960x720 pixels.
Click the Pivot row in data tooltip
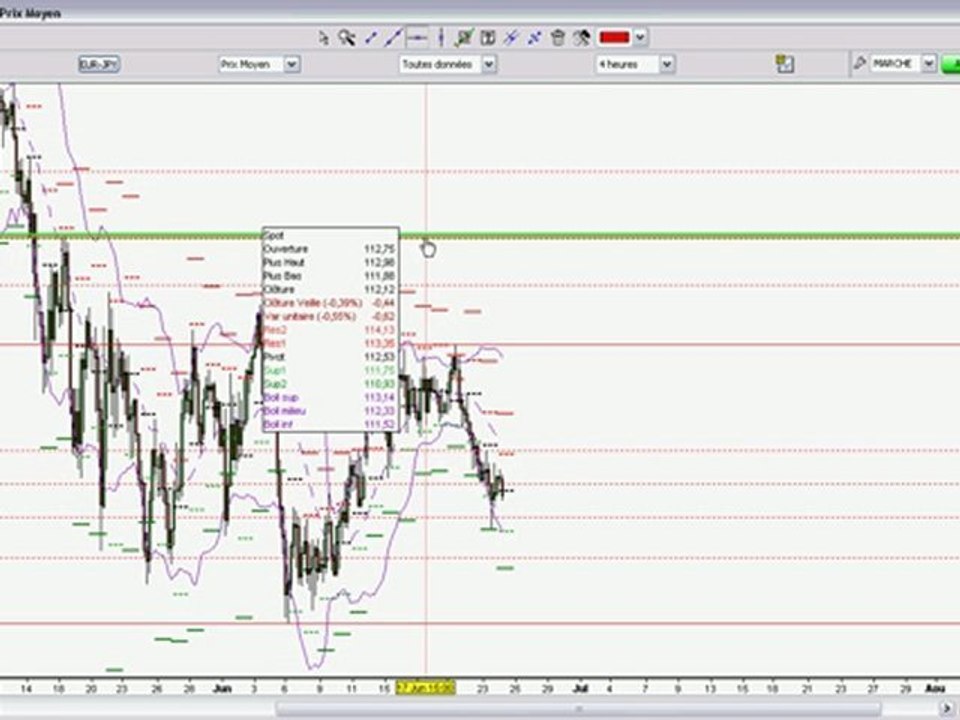coord(330,357)
